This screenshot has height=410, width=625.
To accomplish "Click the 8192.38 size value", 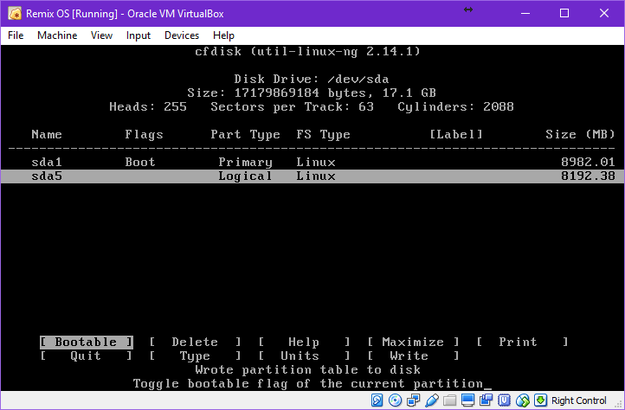I will [x=588, y=176].
